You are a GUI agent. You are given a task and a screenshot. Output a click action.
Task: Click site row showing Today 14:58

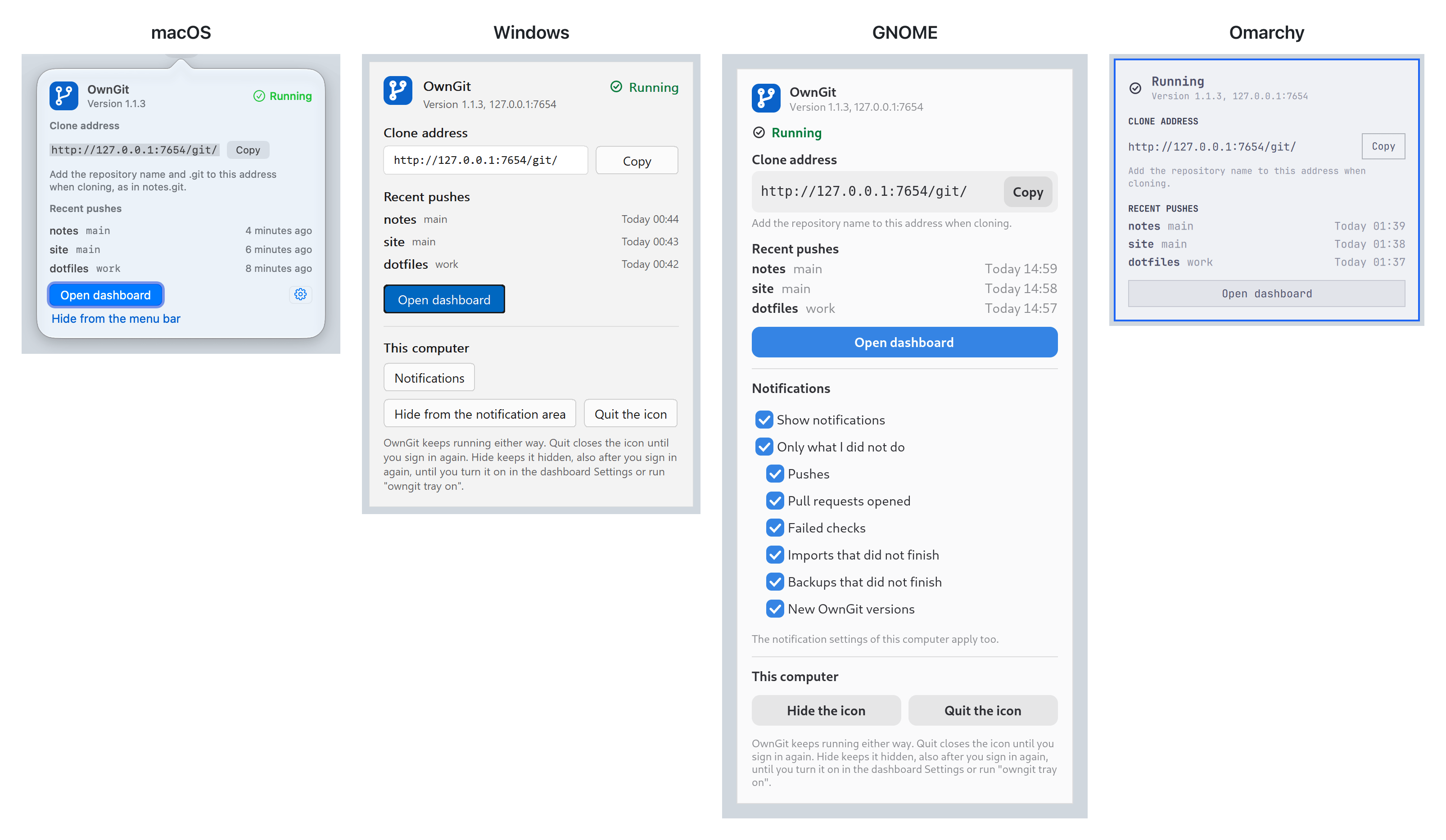point(904,289)
